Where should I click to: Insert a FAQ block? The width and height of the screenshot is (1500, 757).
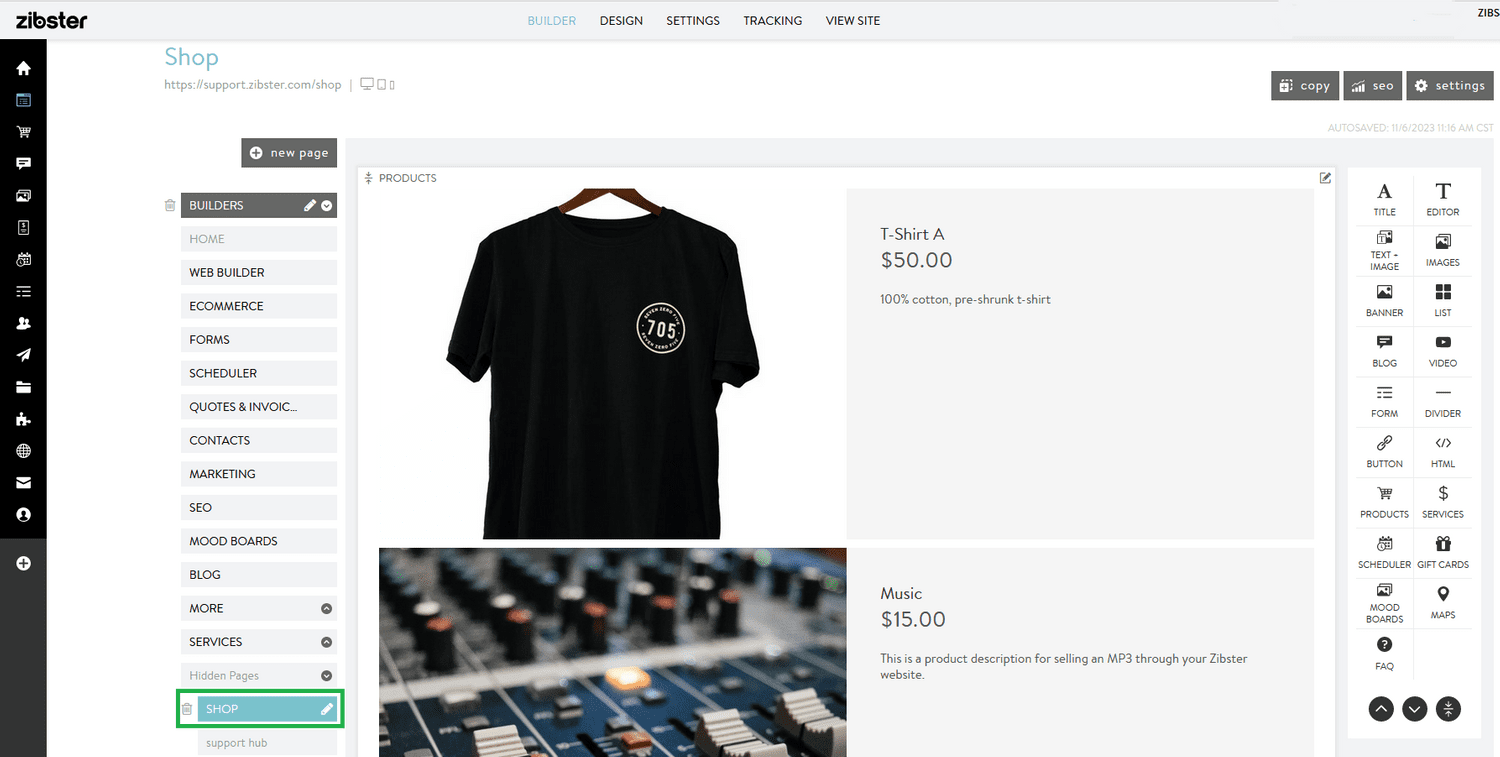pyautogui.click(x=1384, y=653)
